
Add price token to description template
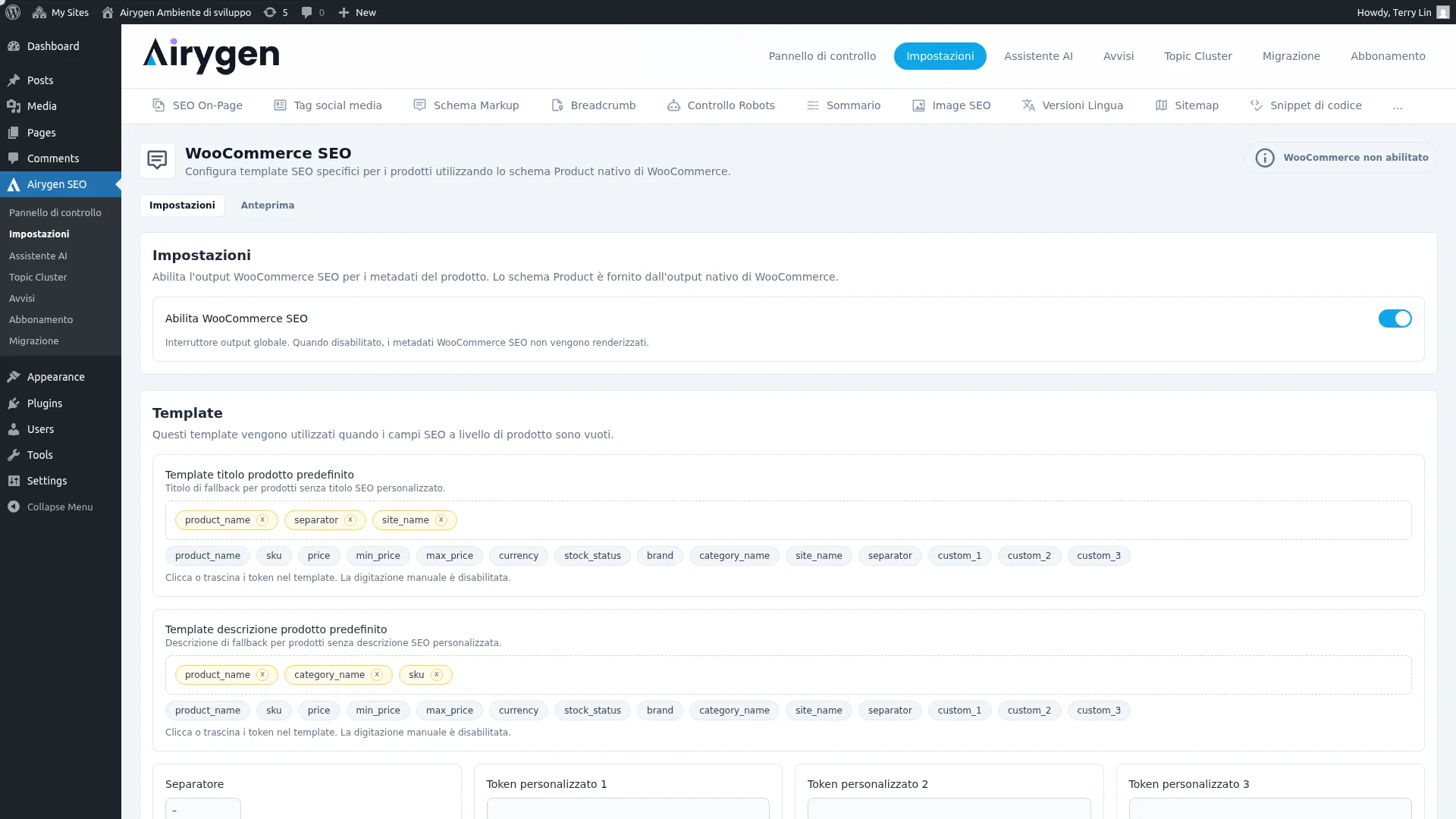coord(318,711)
